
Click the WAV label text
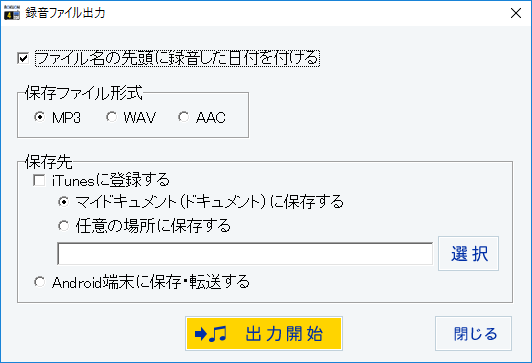tap(139, 118)
